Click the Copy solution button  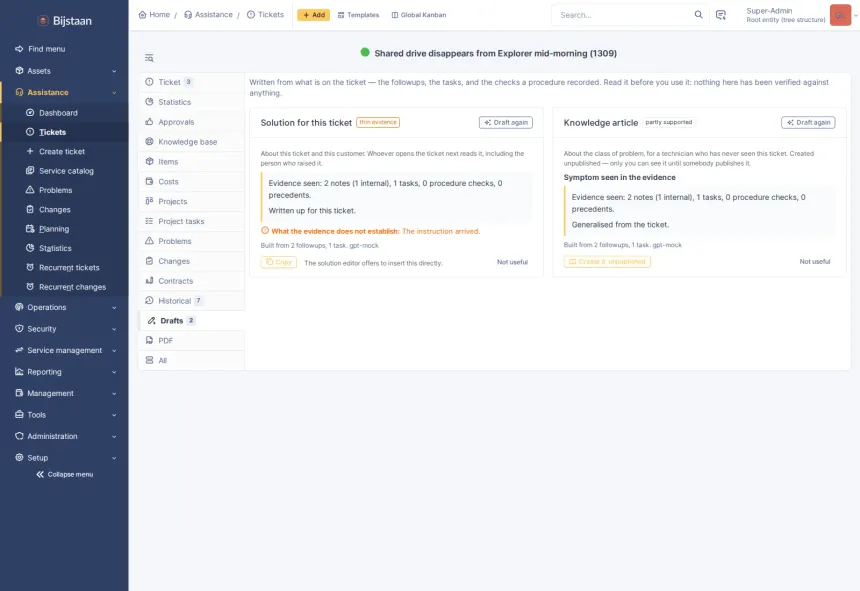[x=279, y=262]
